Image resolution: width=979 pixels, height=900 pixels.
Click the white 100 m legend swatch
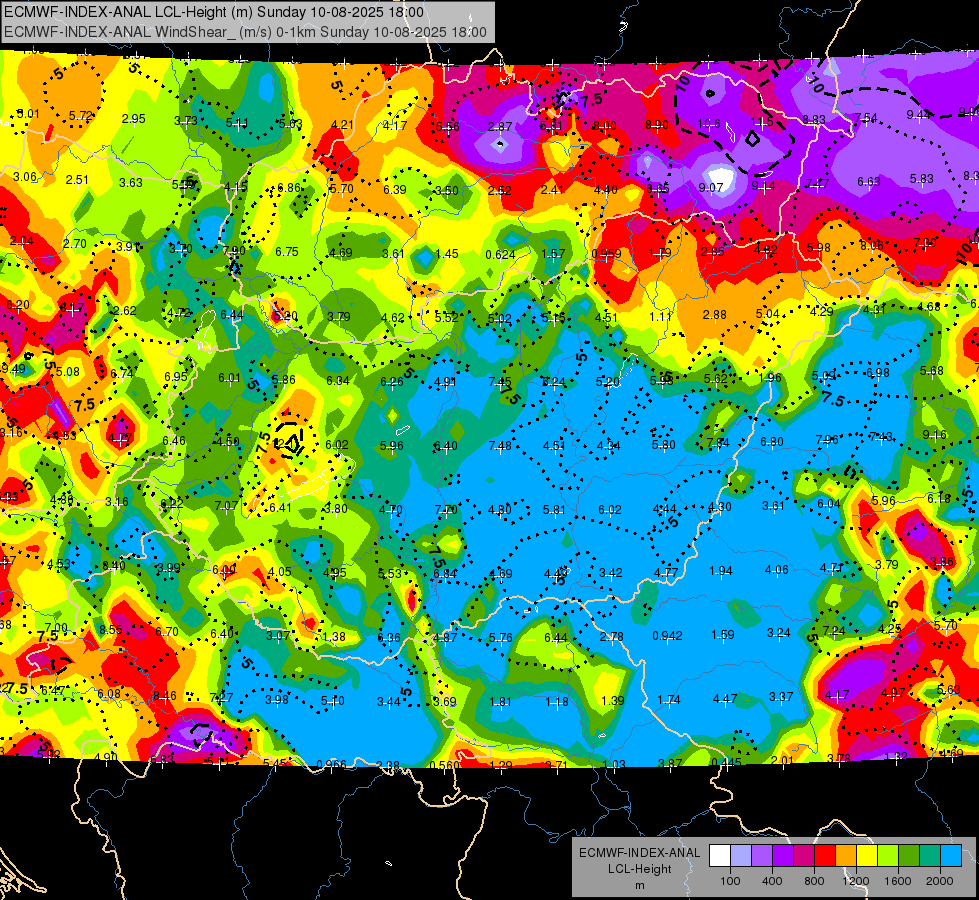coord(720,856)
